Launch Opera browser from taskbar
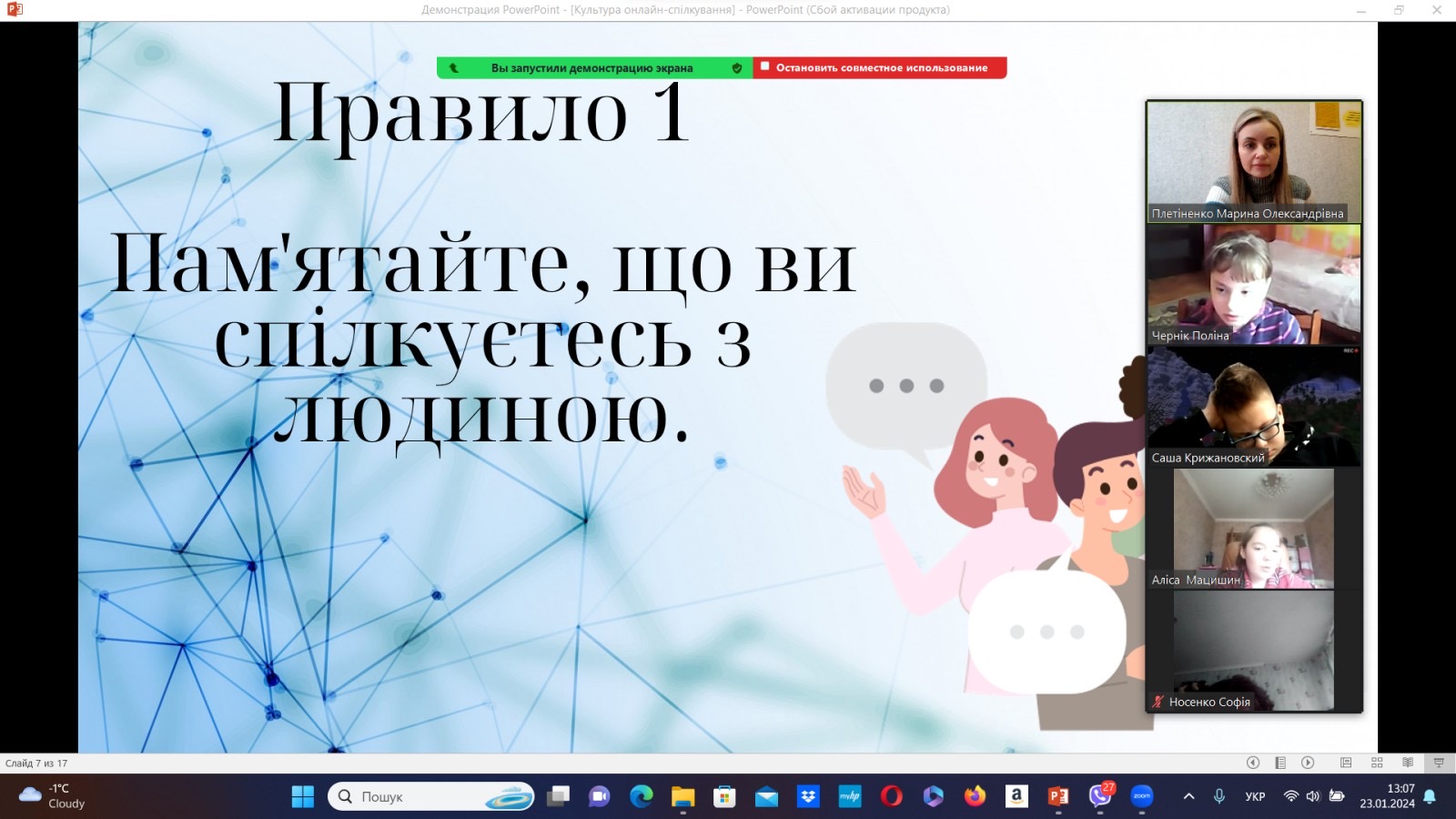This screenshot has width=1456, height=819. point(892,796)
